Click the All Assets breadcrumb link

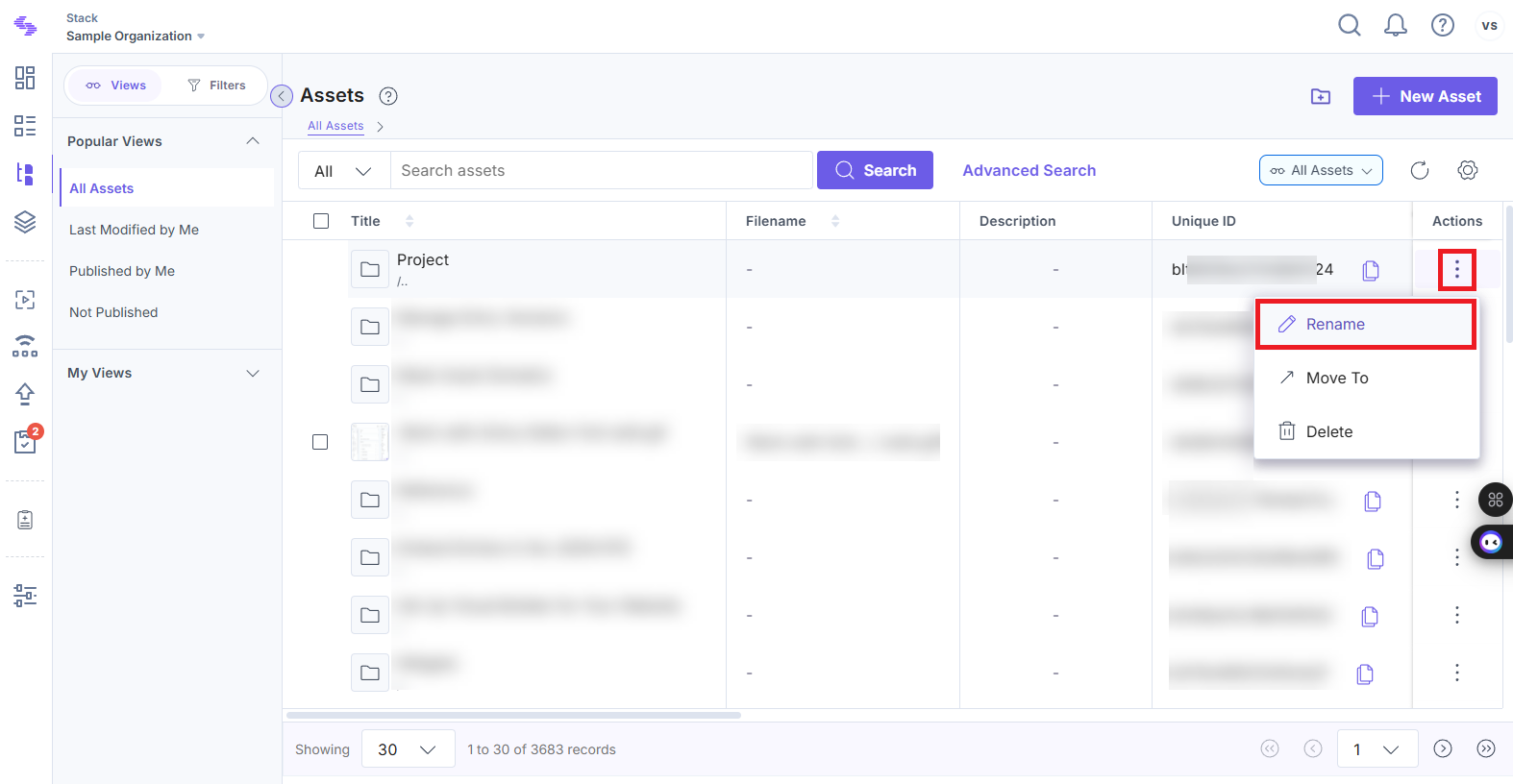point(335,126)
